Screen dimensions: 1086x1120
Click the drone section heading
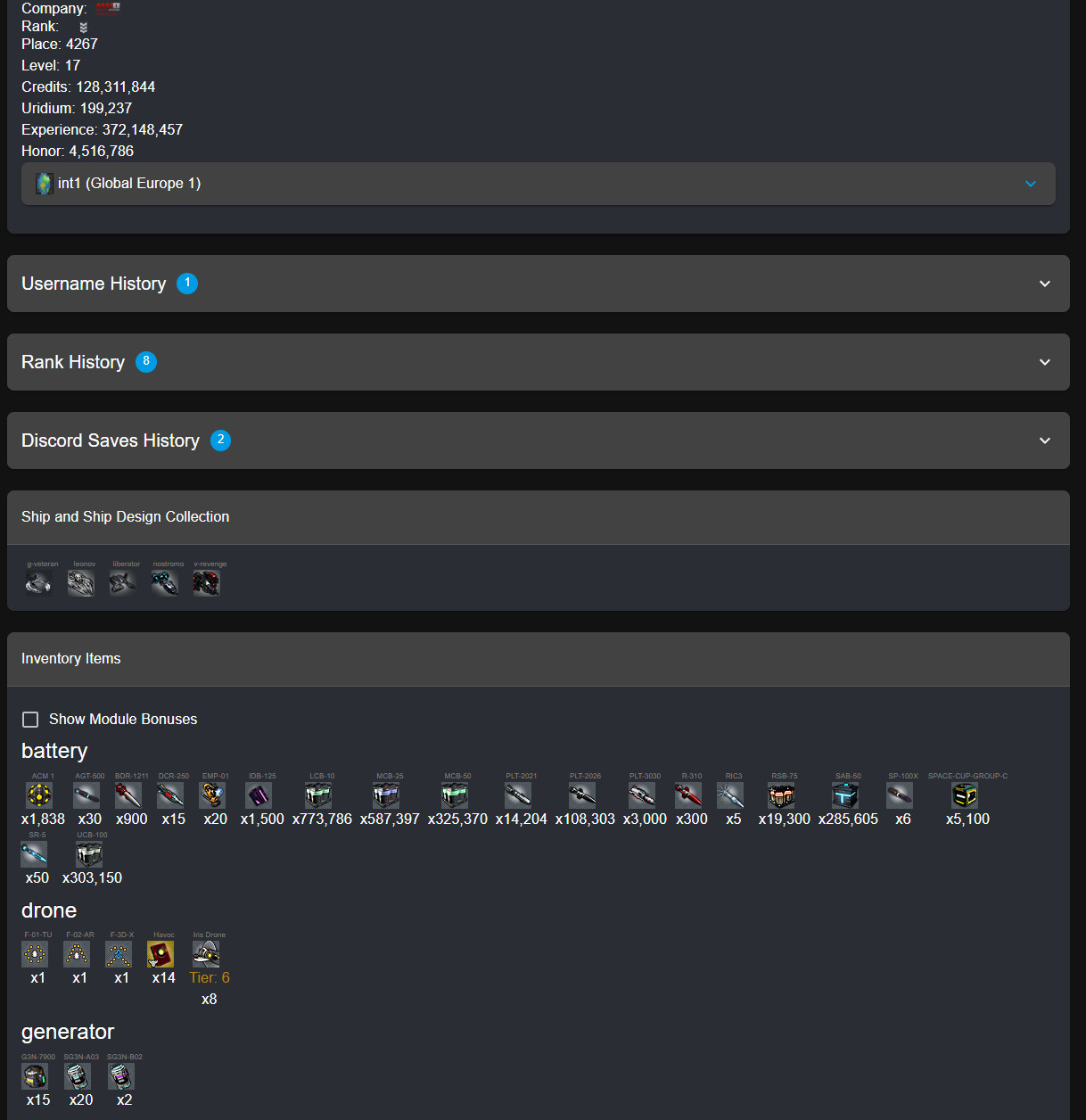pyautogui.click(x=49, y=910)
